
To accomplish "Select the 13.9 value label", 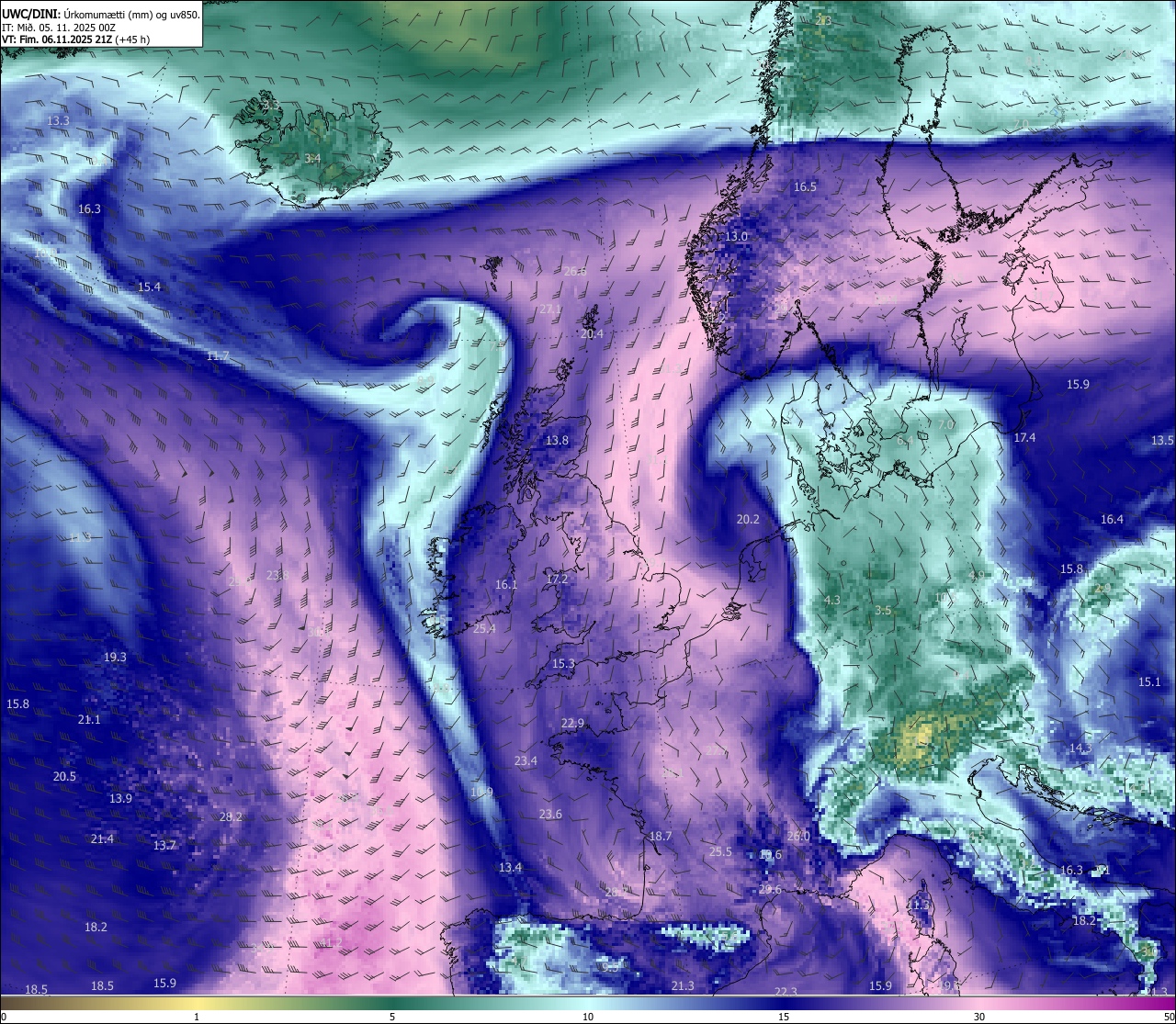I will click(x=120, y=799).
